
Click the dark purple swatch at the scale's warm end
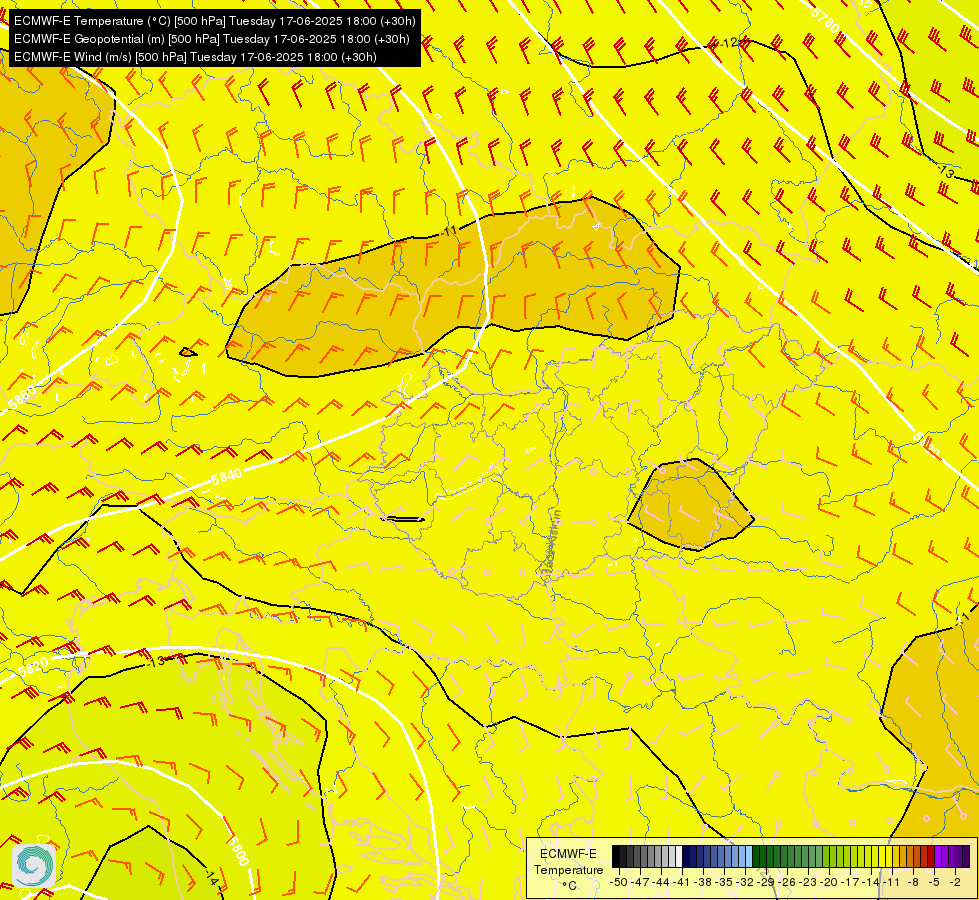(967, 857)
